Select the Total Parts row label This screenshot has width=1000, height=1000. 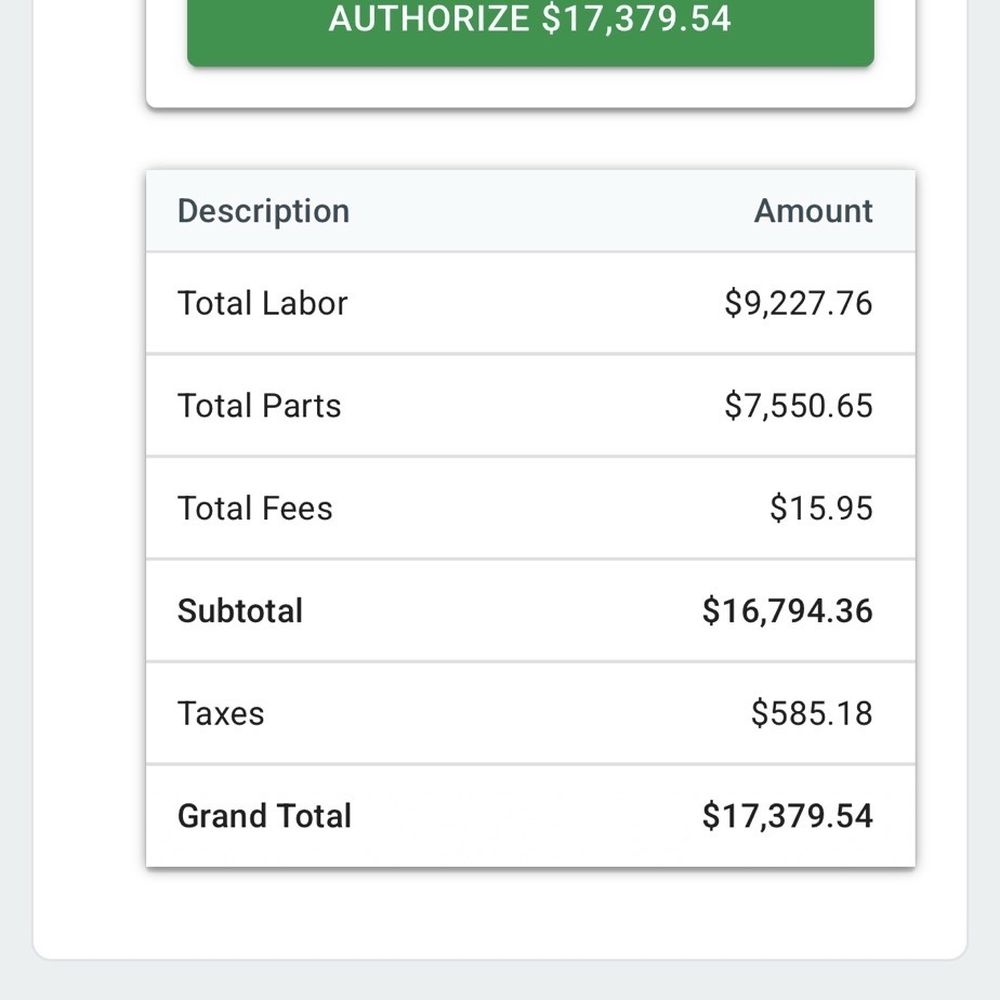pyautogui.click(x=259, y=406)
